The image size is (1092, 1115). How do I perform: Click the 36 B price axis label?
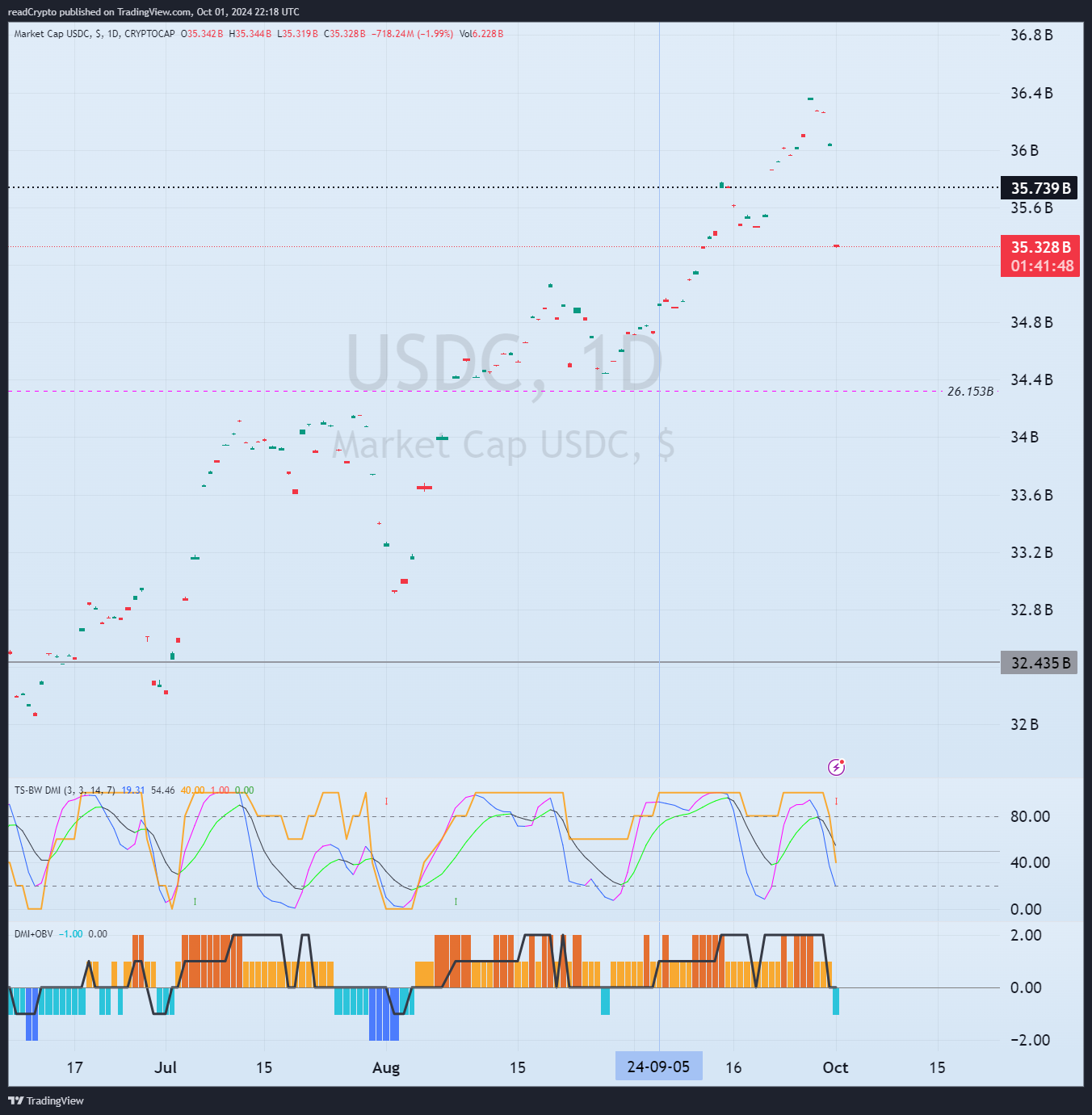point(1024,150)
